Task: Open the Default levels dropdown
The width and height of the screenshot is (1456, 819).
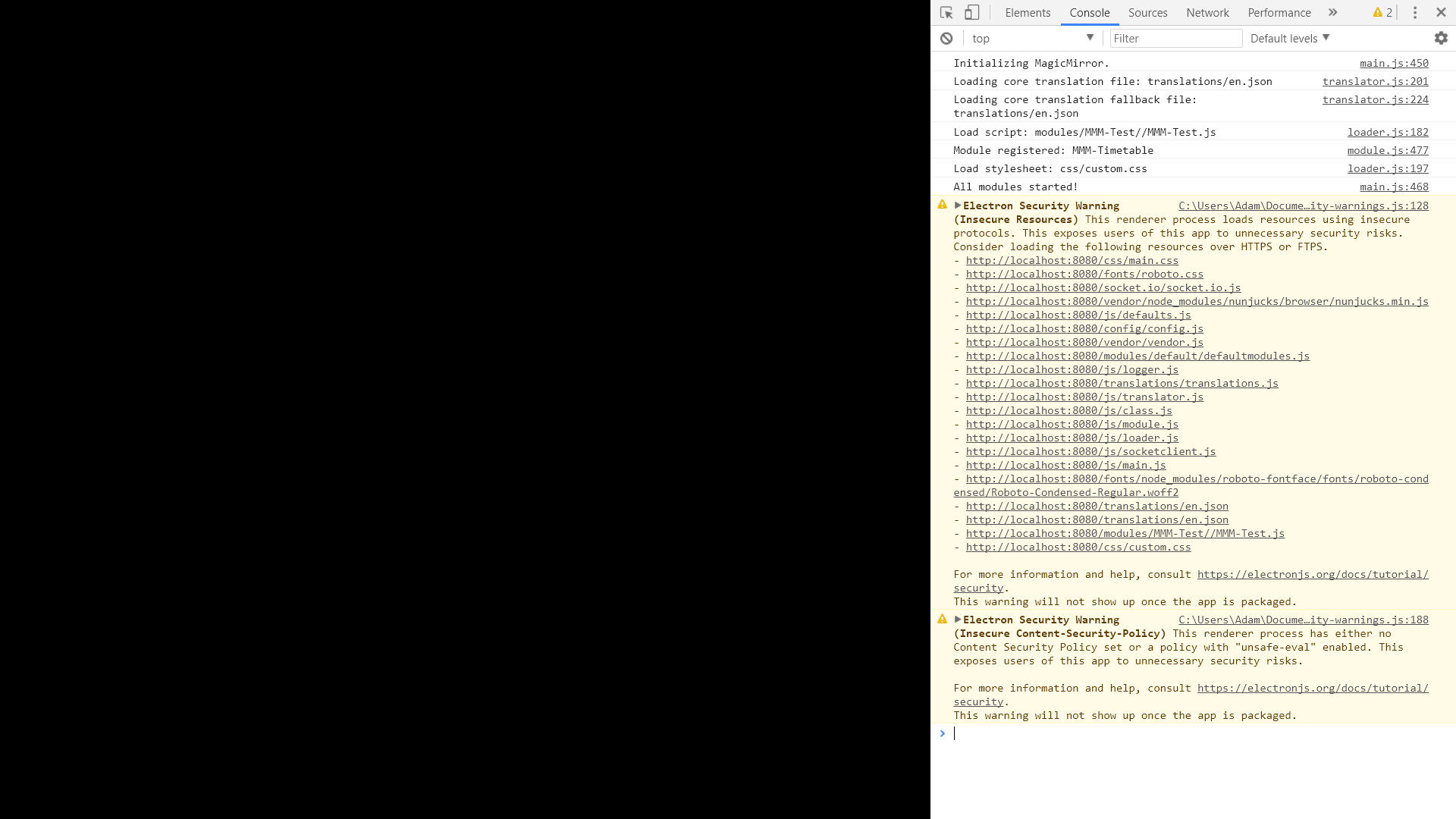Action: 1290,39
